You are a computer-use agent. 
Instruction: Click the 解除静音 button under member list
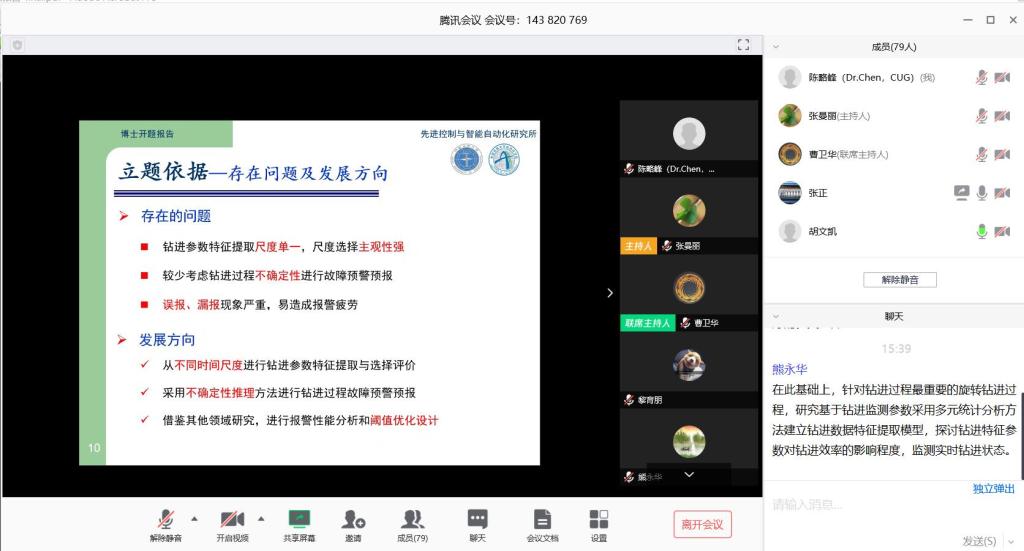(899, 280)
